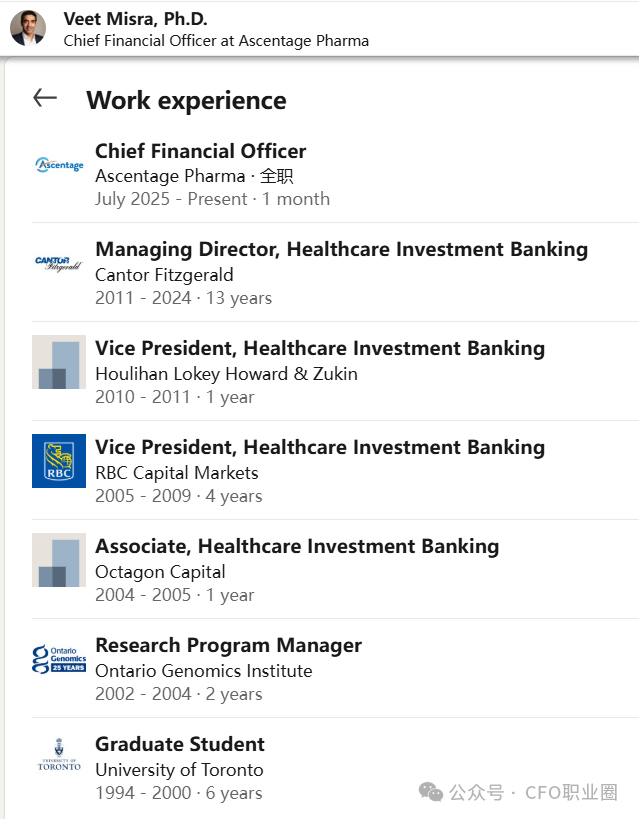This screenshot has width=639, height=819.
Task: Open the Associate, Healthcare Investment Banking entry
Action: point(297,546)
